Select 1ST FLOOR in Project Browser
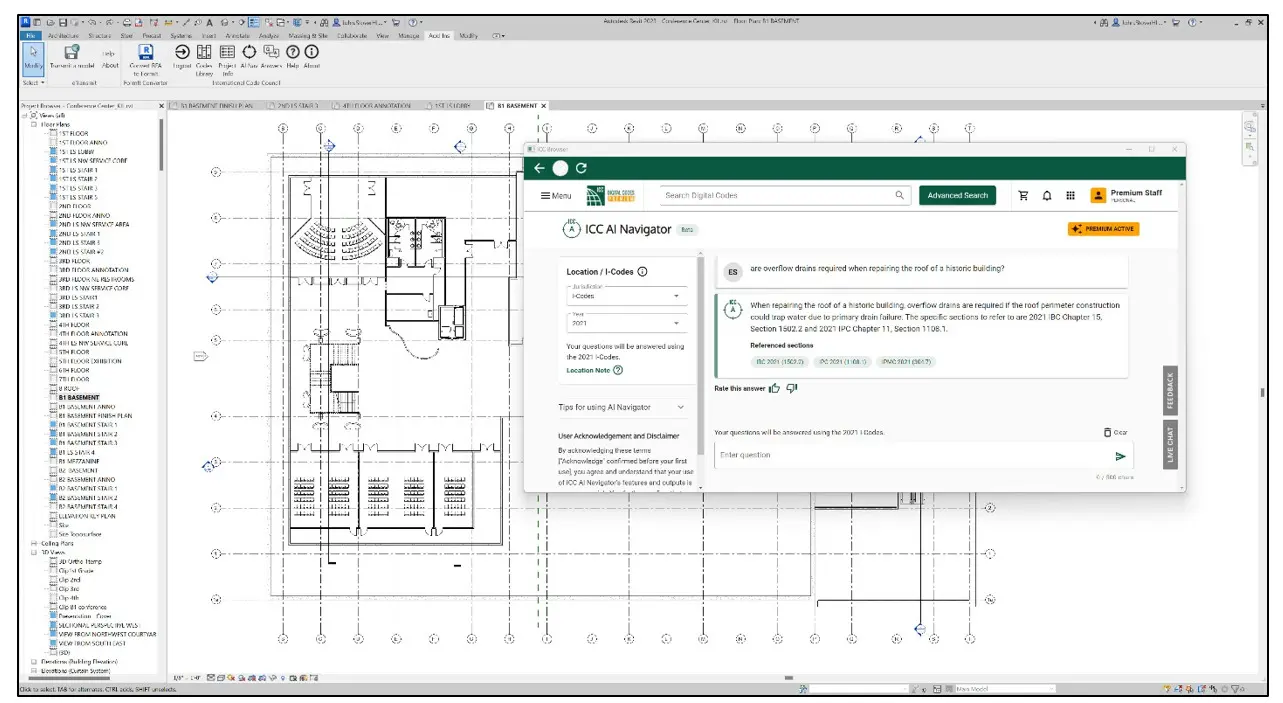 click(x=73, y=133)
